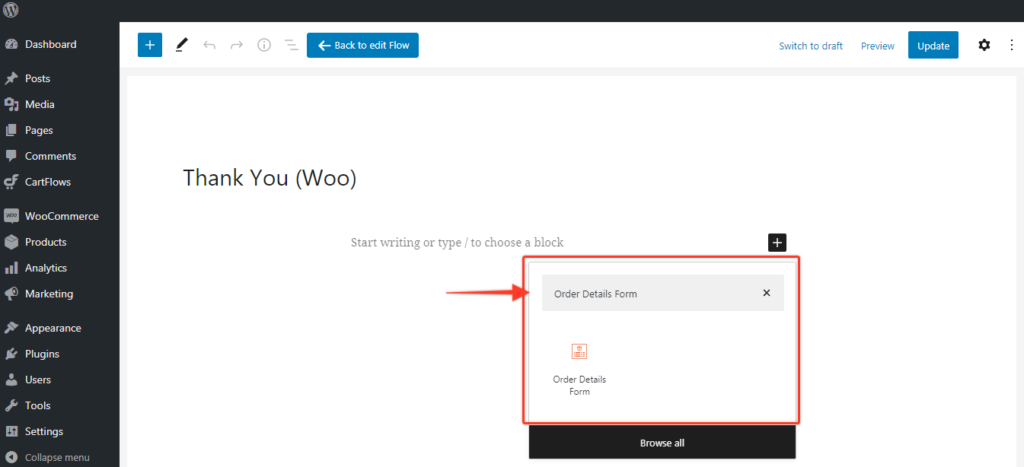Click the Undo arrow icon

tap(209, 45)
